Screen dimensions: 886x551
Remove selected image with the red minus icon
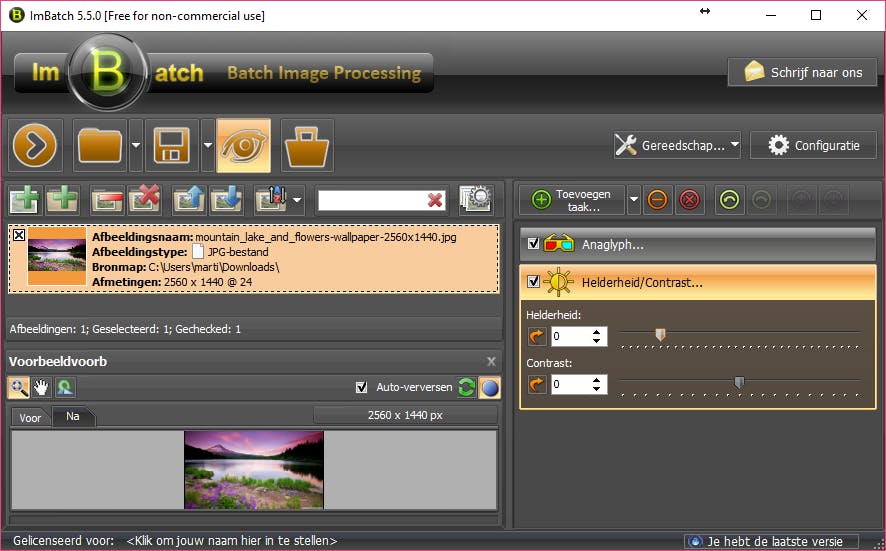tap(107, 199)
